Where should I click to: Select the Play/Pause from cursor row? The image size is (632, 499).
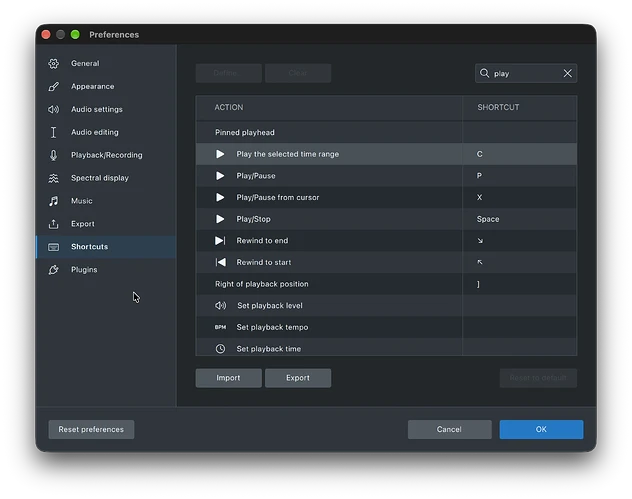(x=386, y=197)
